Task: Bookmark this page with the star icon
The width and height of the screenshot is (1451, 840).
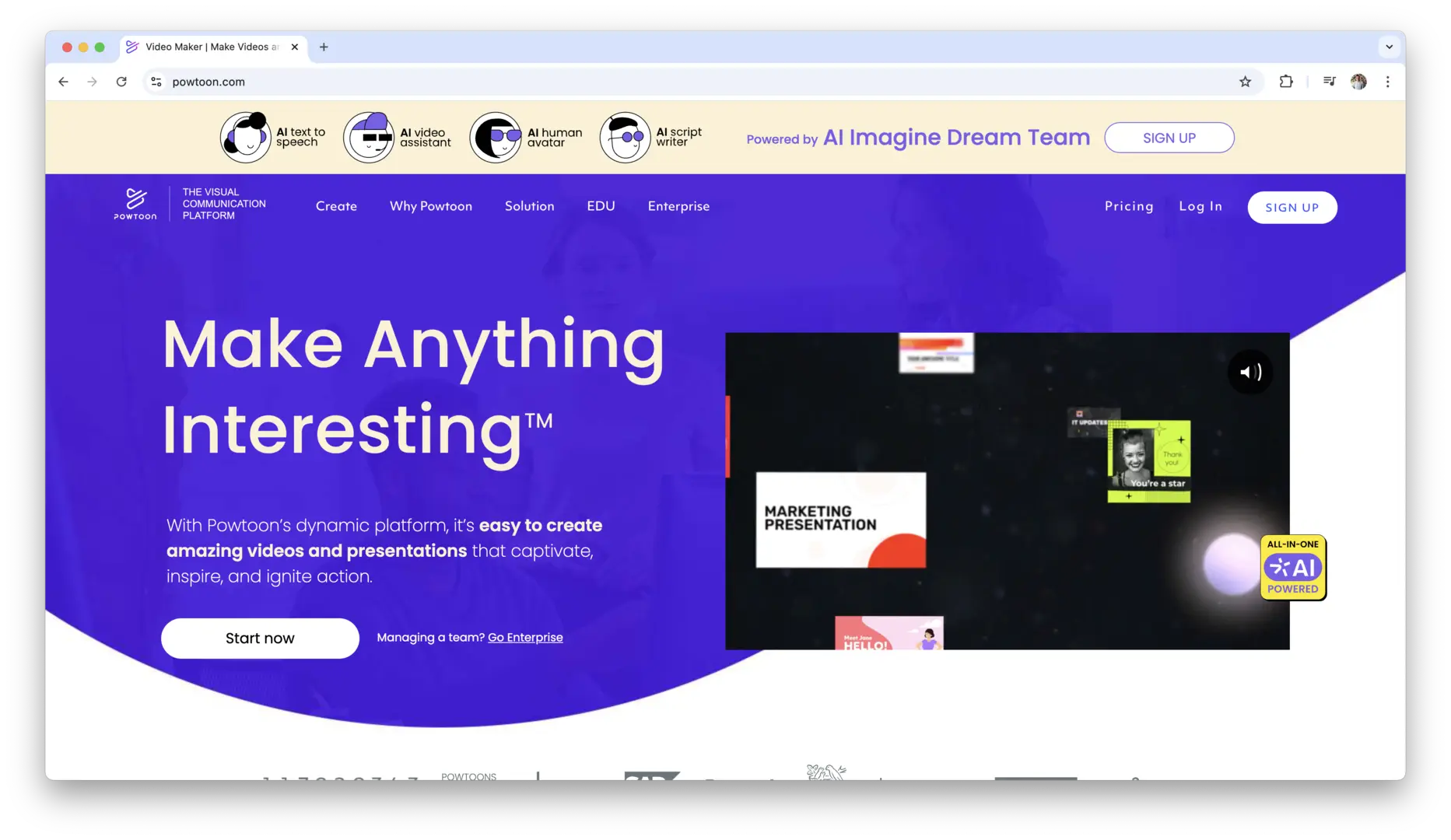Action: tap(1245, 82)
